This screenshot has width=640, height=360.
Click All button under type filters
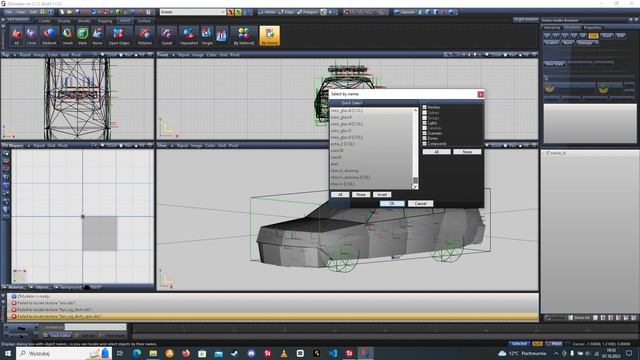(436, 151)
